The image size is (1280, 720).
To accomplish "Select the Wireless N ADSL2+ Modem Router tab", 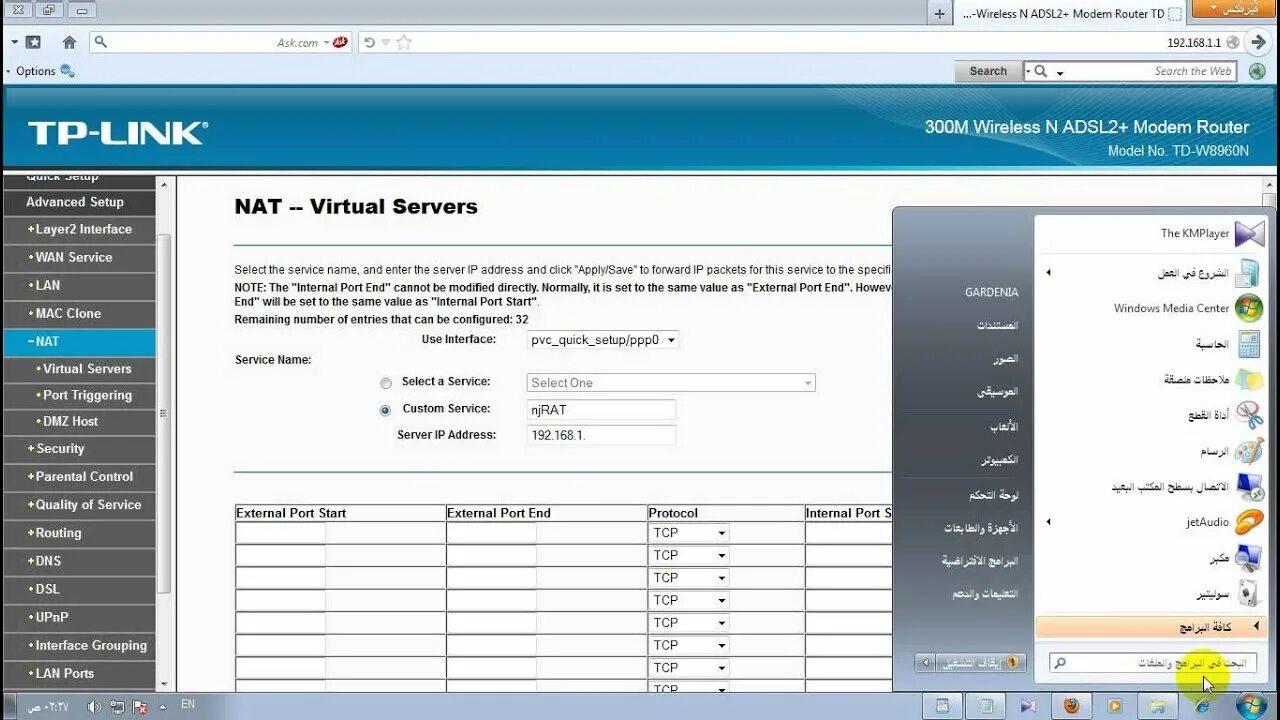I will coord(1072,14).
